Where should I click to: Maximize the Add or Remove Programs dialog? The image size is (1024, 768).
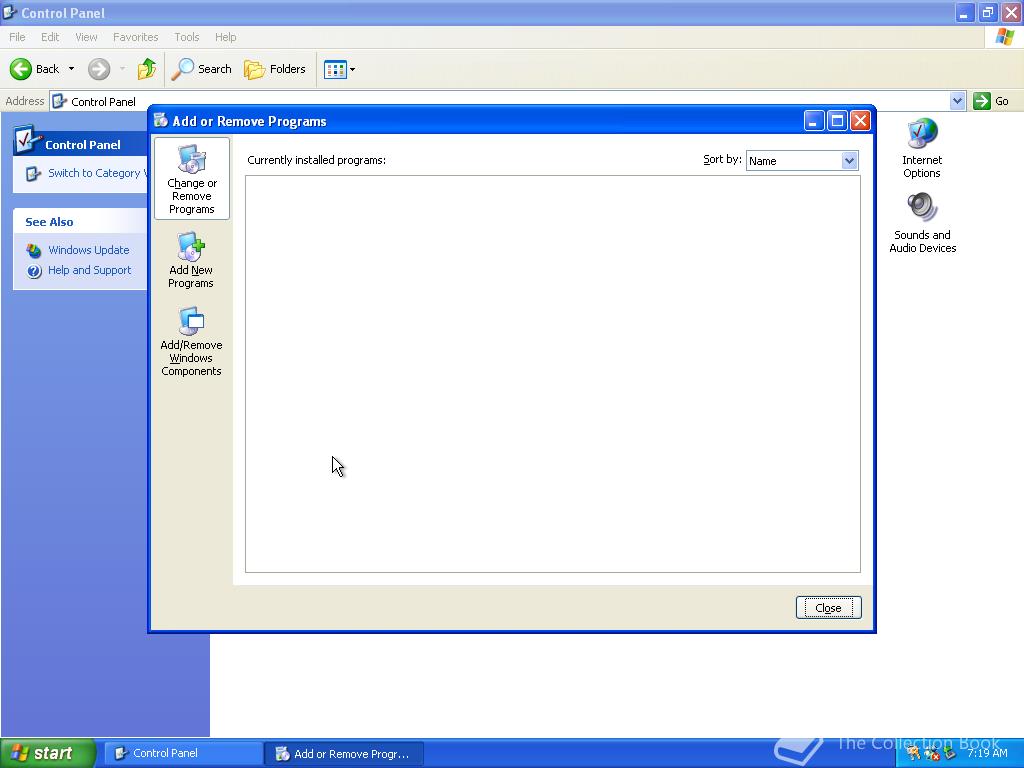[837, 121]
